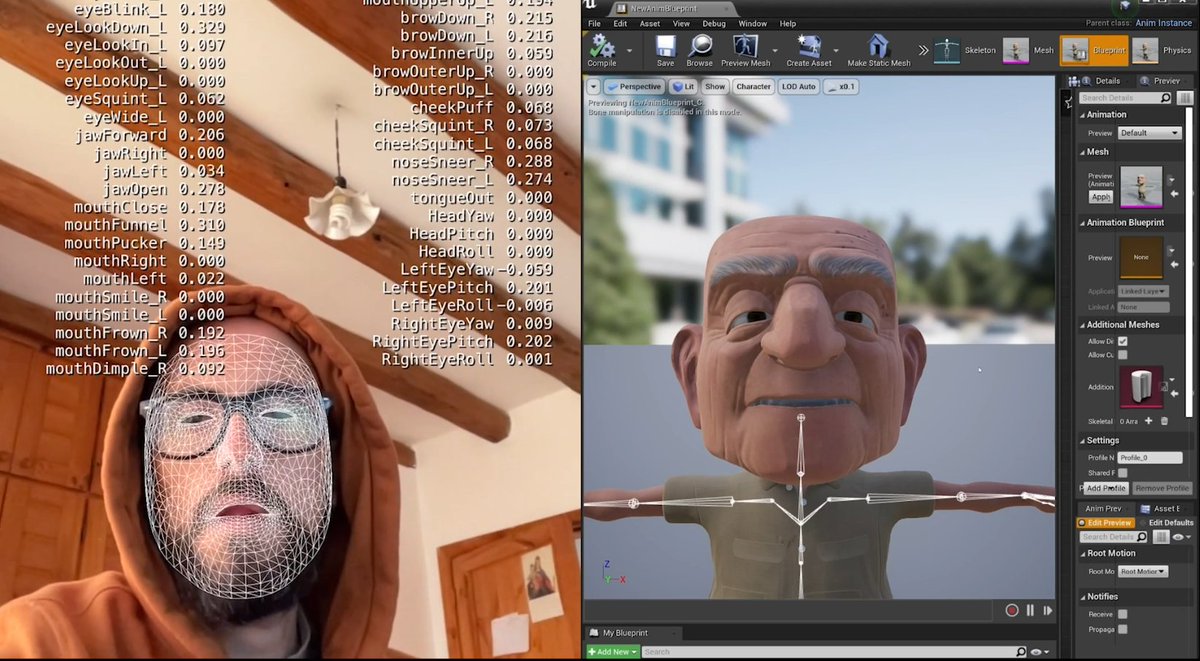Open the Linked Layers dropdown
The image size is (1200, 661).
(x=1143, y=291)
